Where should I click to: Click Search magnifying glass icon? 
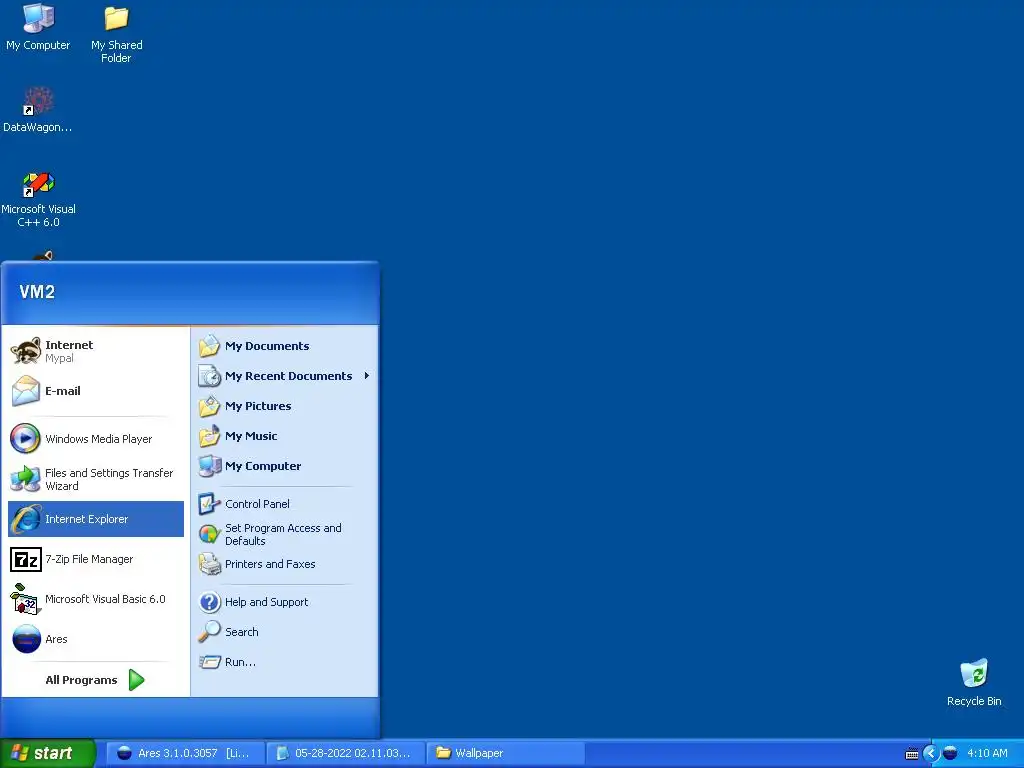[210, 632]
